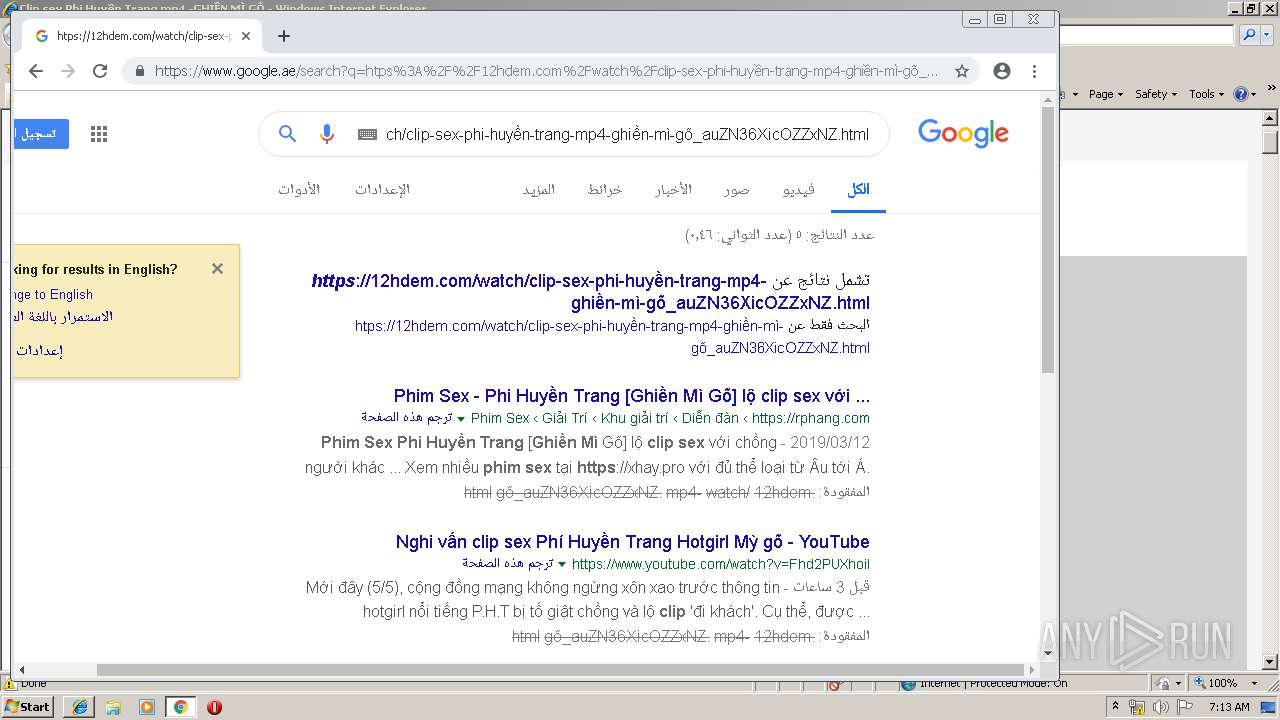This screenshot has height=720, width=1280.
Task: Open Chrome's three-dot menu
Action: pyautogui.click(x=1035, y=71)
